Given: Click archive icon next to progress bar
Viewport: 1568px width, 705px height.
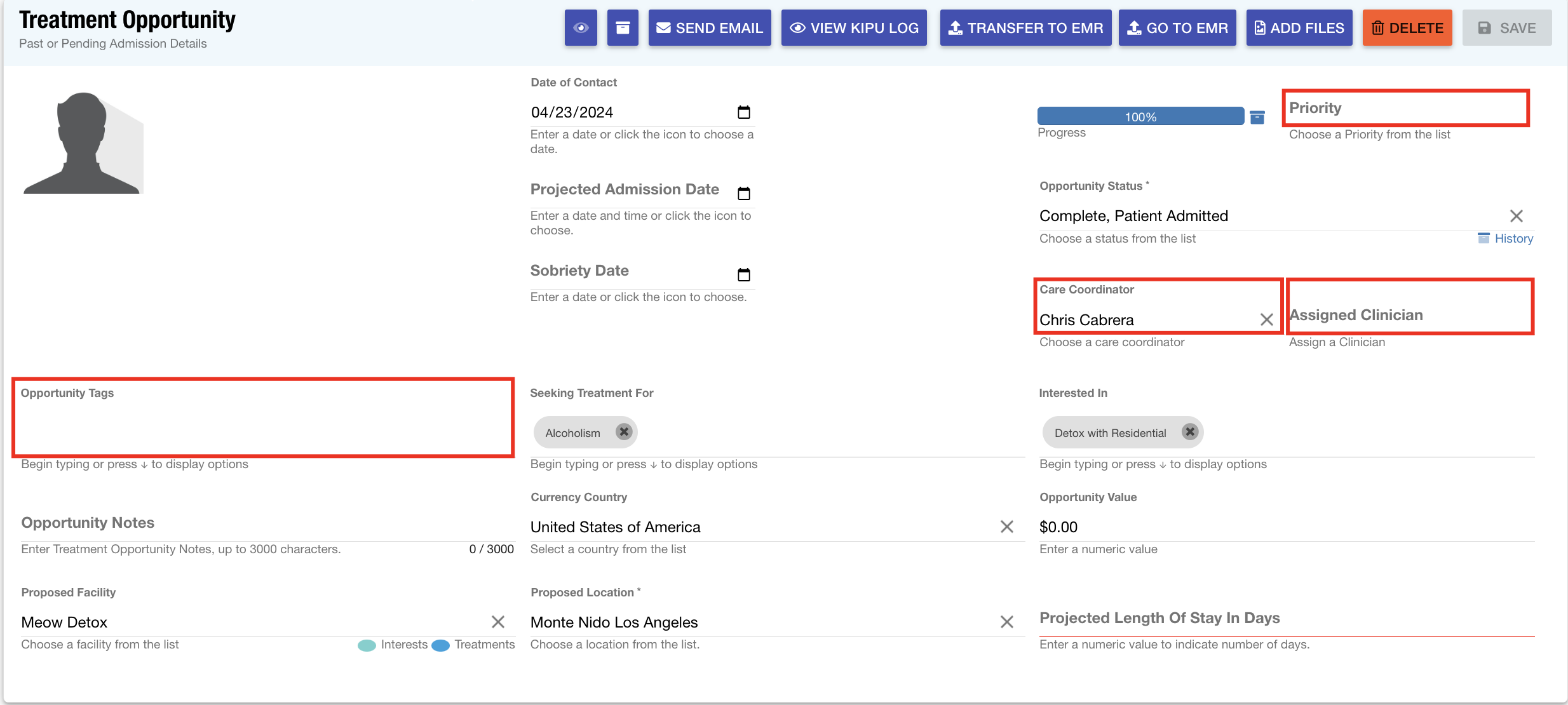Looking at the screenshot, I should 1257,117.
